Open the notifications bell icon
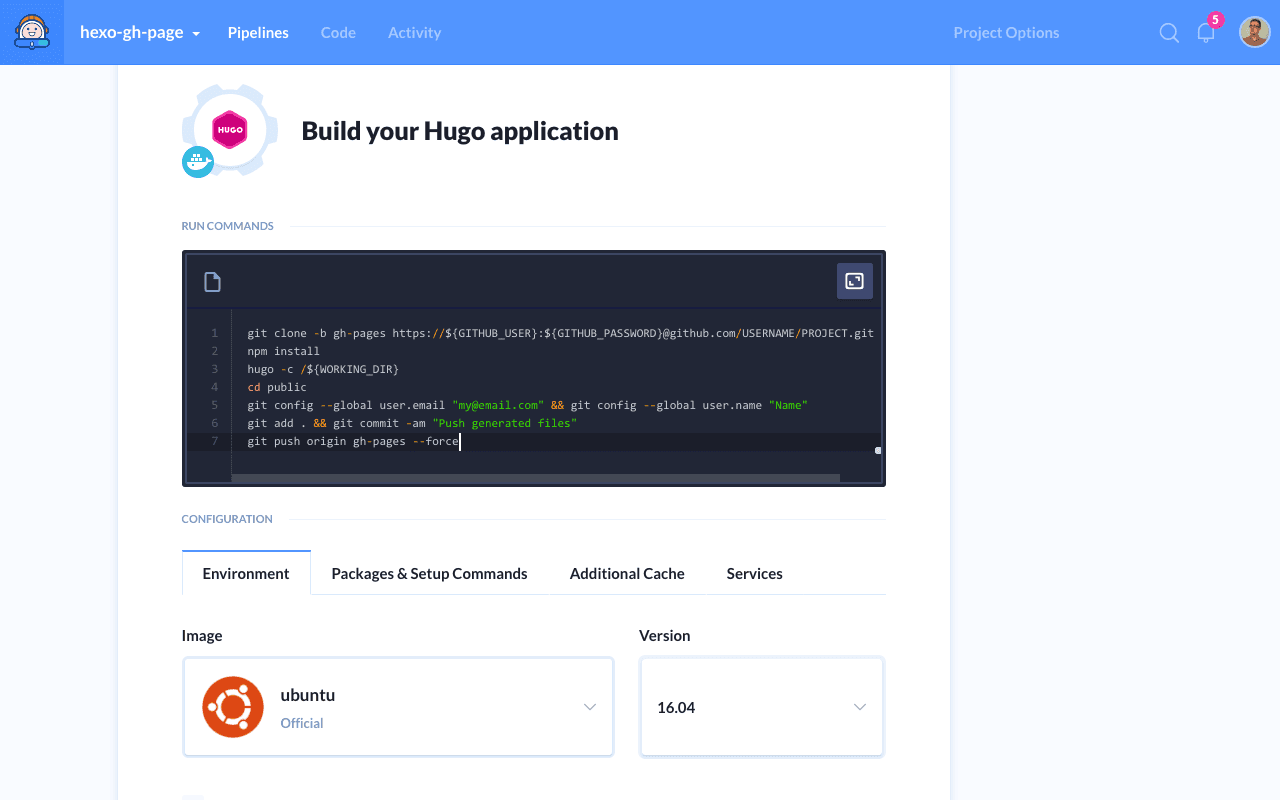The image size is (1280, 800). [x=1206, y=33]
